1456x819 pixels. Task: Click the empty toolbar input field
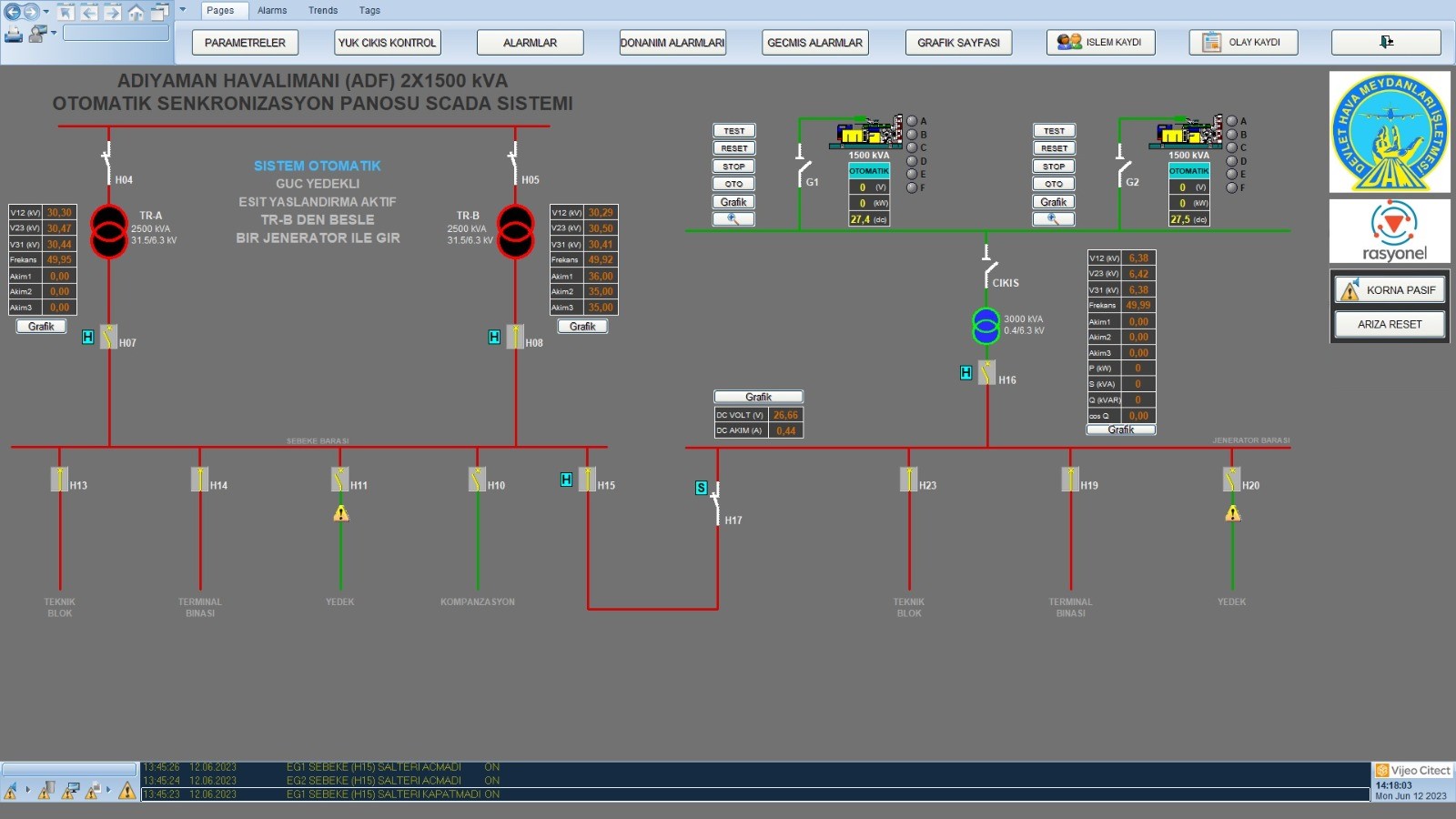point(116,33)
